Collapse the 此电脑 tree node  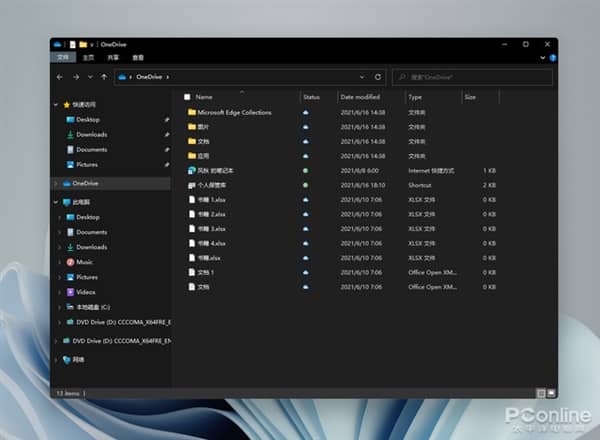coord(57,202)
